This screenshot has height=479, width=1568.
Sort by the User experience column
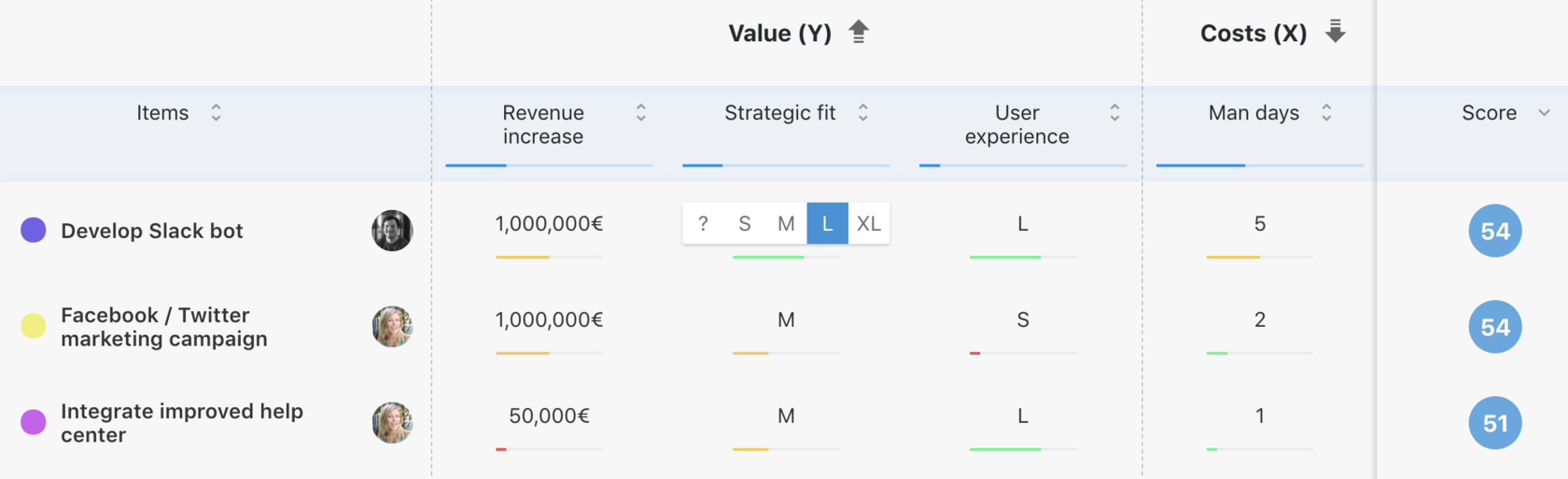point(1114,113)
